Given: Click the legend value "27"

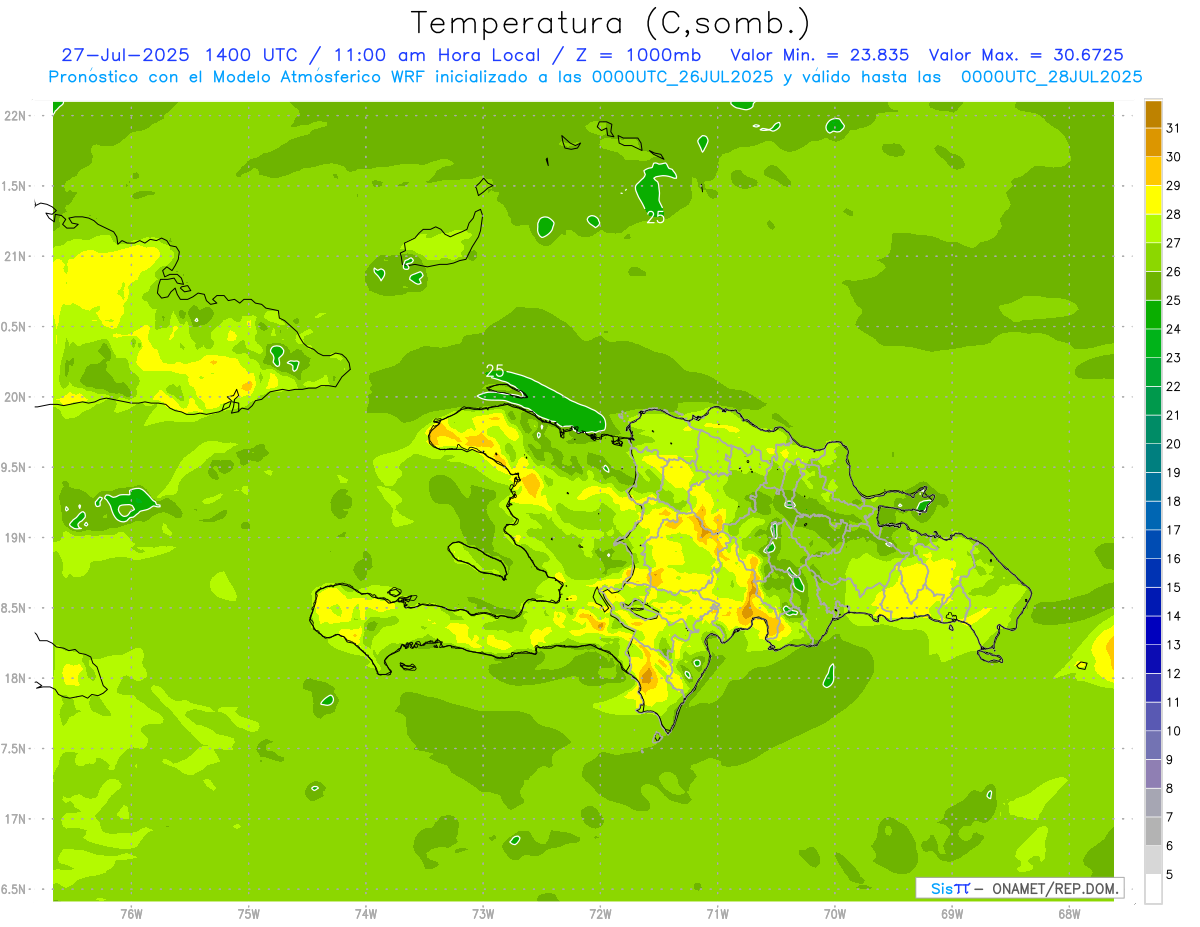Looking at the screenshot, I should [x=1174, y=243].
